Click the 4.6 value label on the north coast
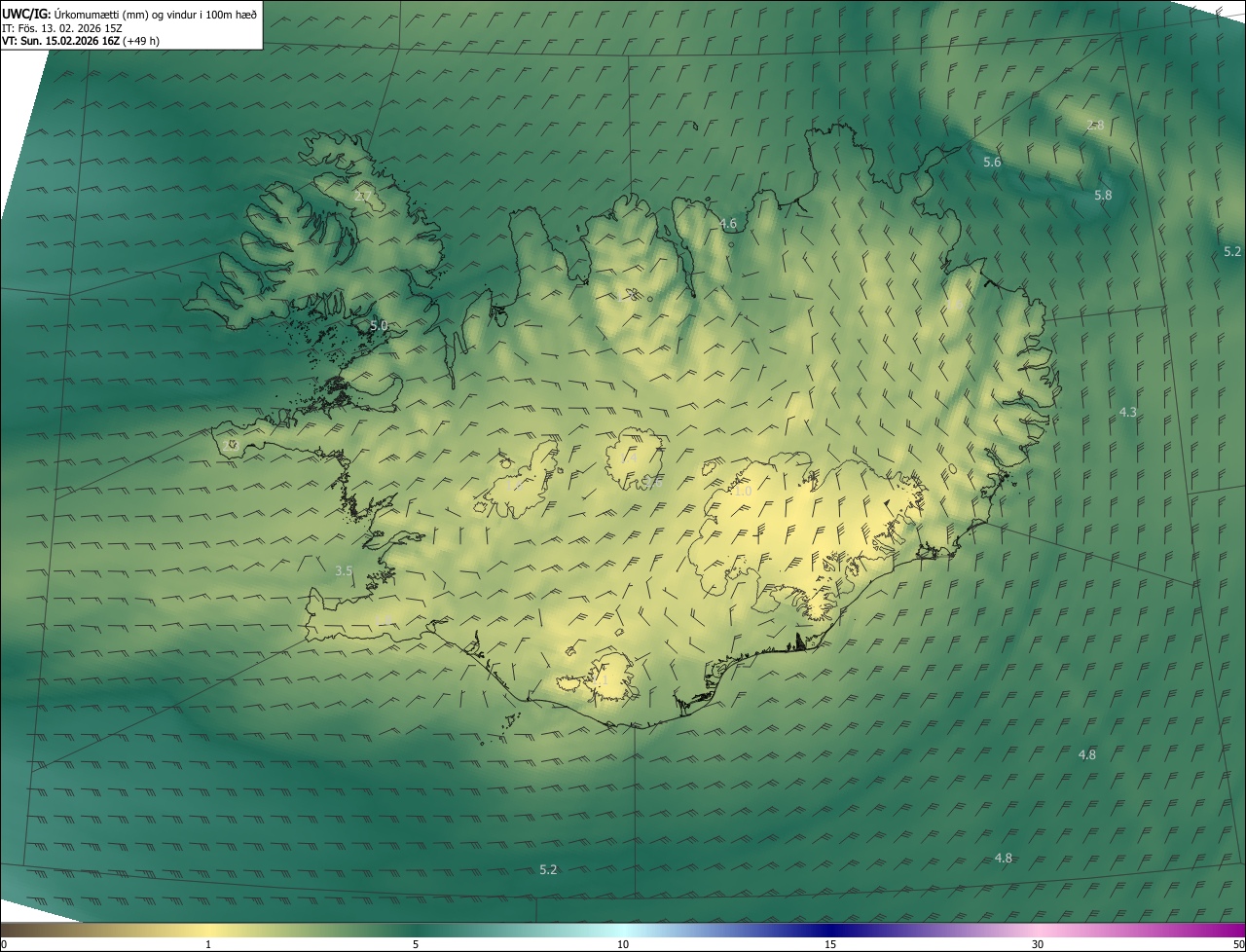The image size is (1246, 952). (728, 224)
